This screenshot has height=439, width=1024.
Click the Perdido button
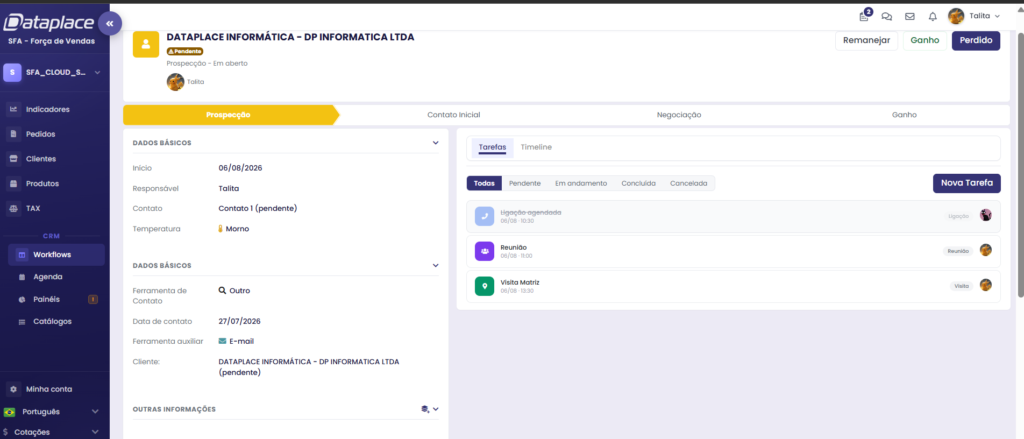click(x=976, y=41)
